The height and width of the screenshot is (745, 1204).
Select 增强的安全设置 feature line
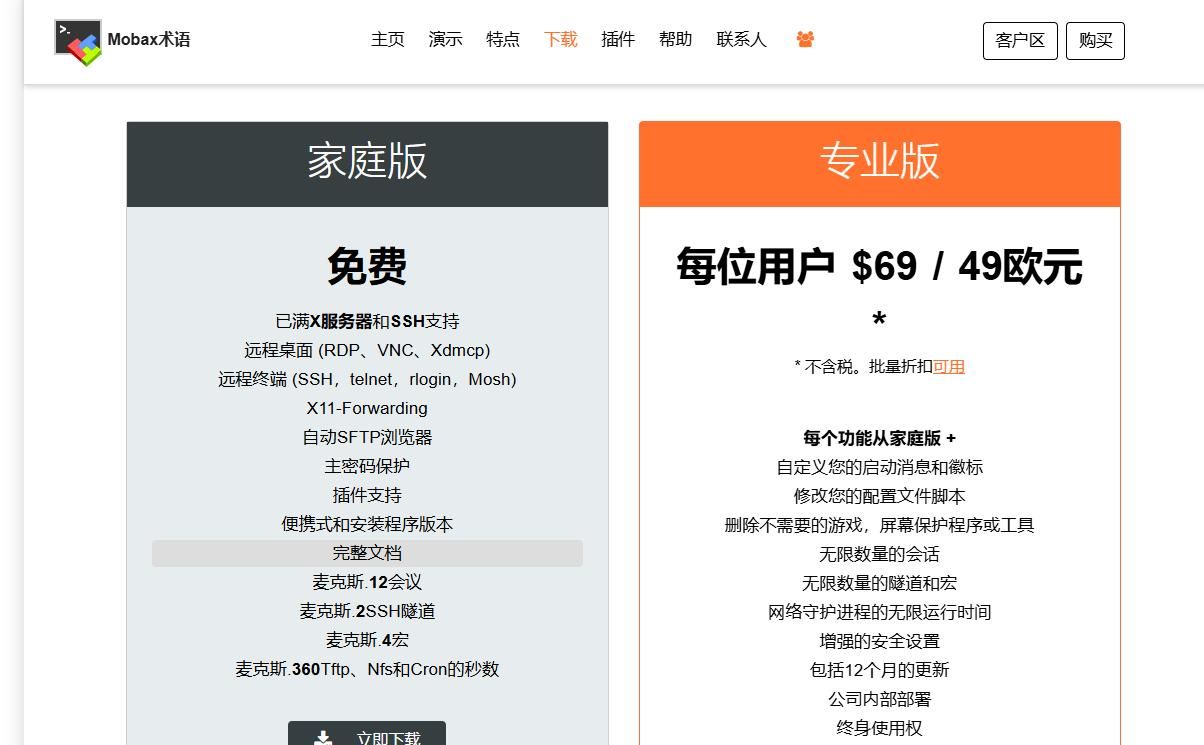coord(880,641)
